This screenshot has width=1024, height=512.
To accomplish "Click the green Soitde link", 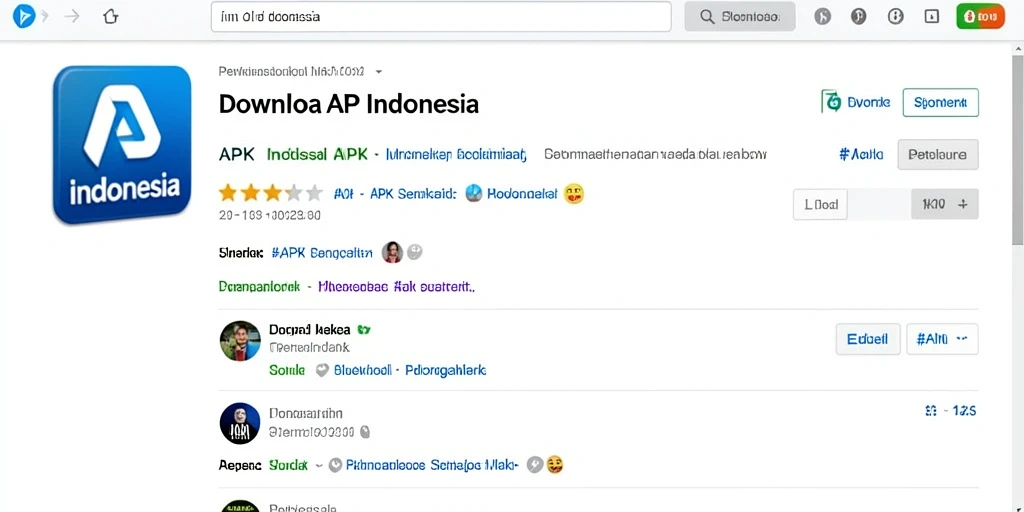I will [x=287, y=370].
